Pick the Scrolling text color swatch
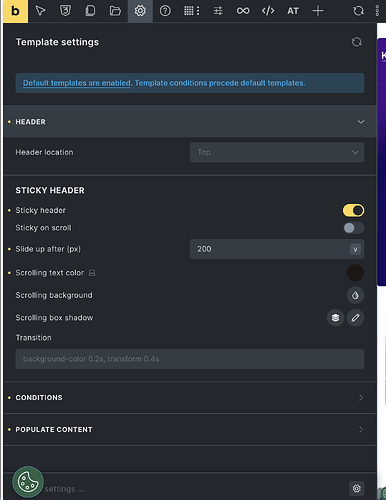This screenshot has height=500, width=386. (355, 273)
